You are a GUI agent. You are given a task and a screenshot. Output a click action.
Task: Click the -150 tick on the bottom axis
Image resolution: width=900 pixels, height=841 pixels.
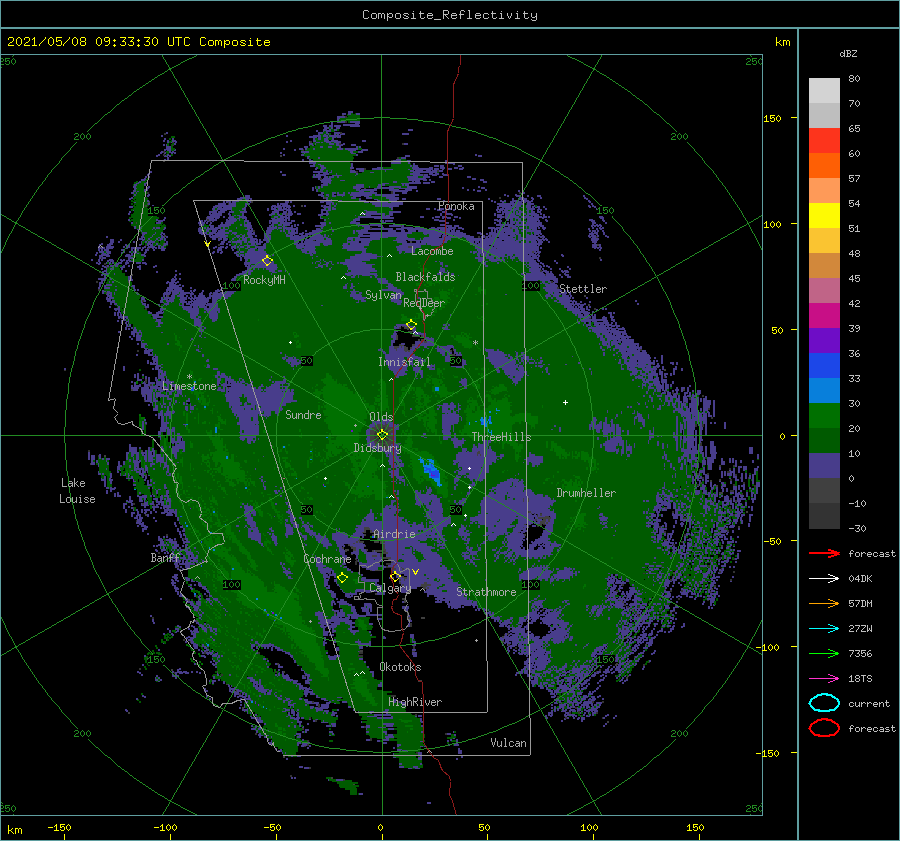click(59, 827)
